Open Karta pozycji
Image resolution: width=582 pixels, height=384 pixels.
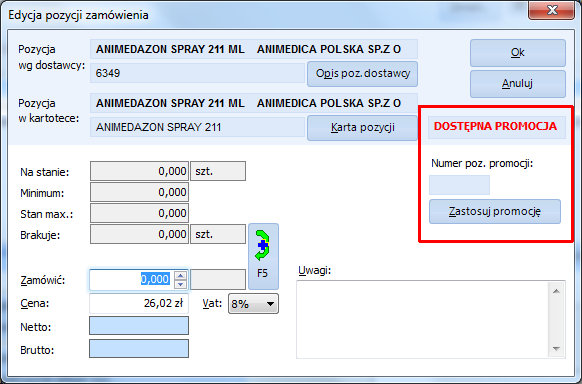tap(362, 128)
